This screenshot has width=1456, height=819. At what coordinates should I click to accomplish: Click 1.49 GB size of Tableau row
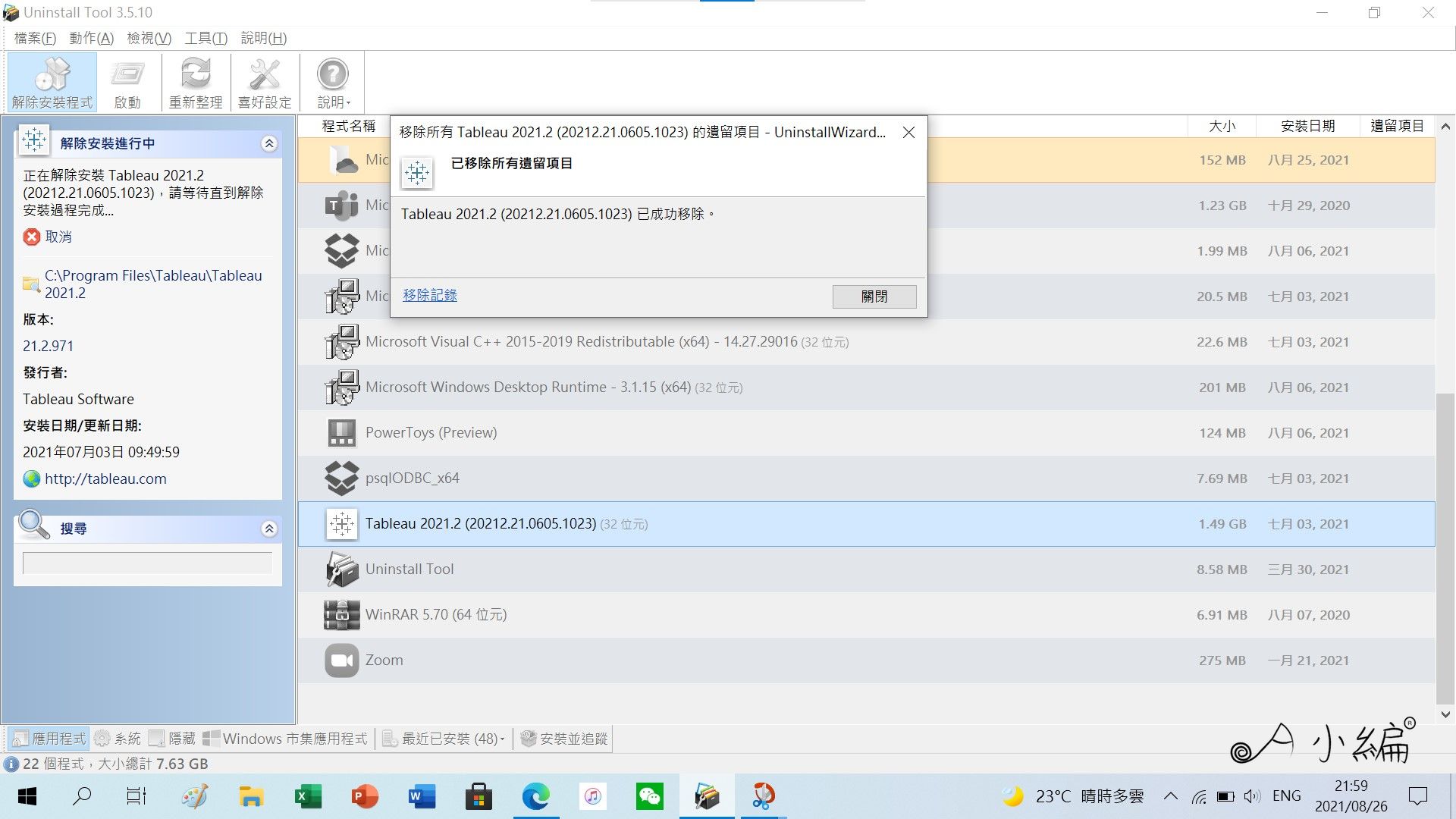1222,524
